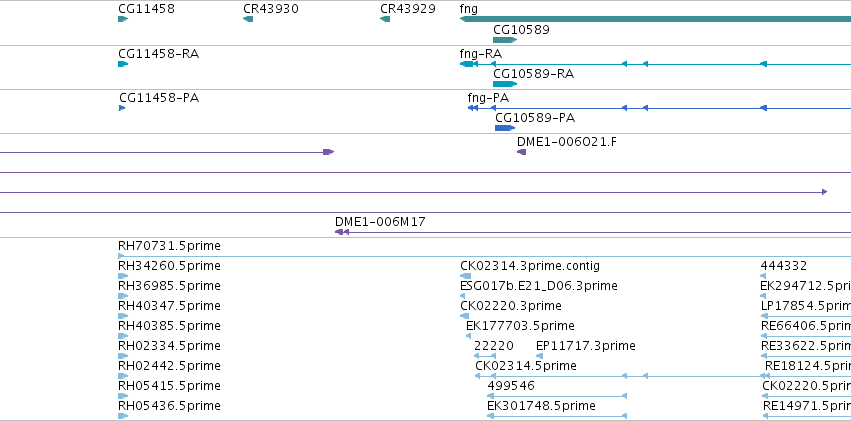Click the 499546 EST feature line
Viewport: 851px width, 421px height.
557,396
